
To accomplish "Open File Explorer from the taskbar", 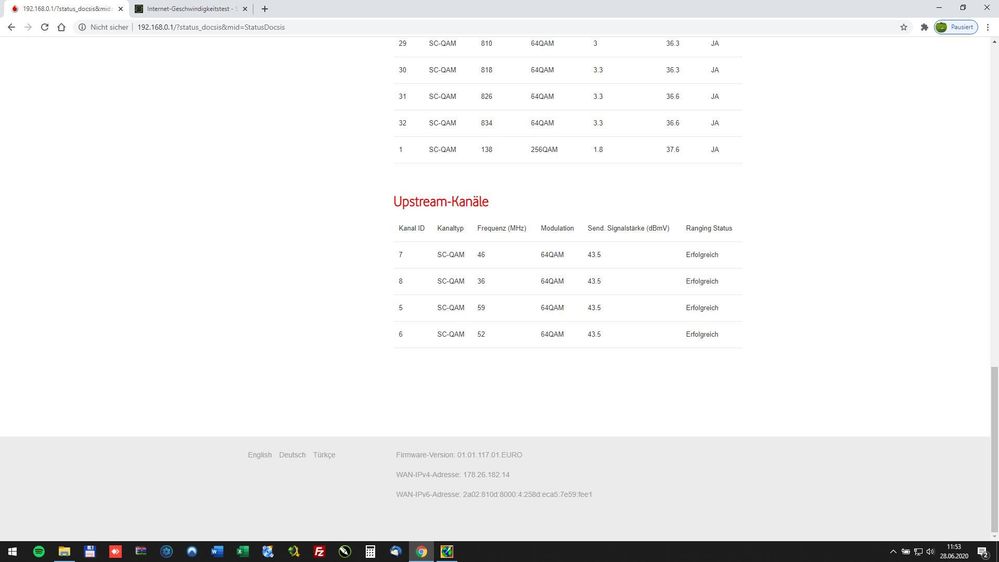I will tap(64, 551).
